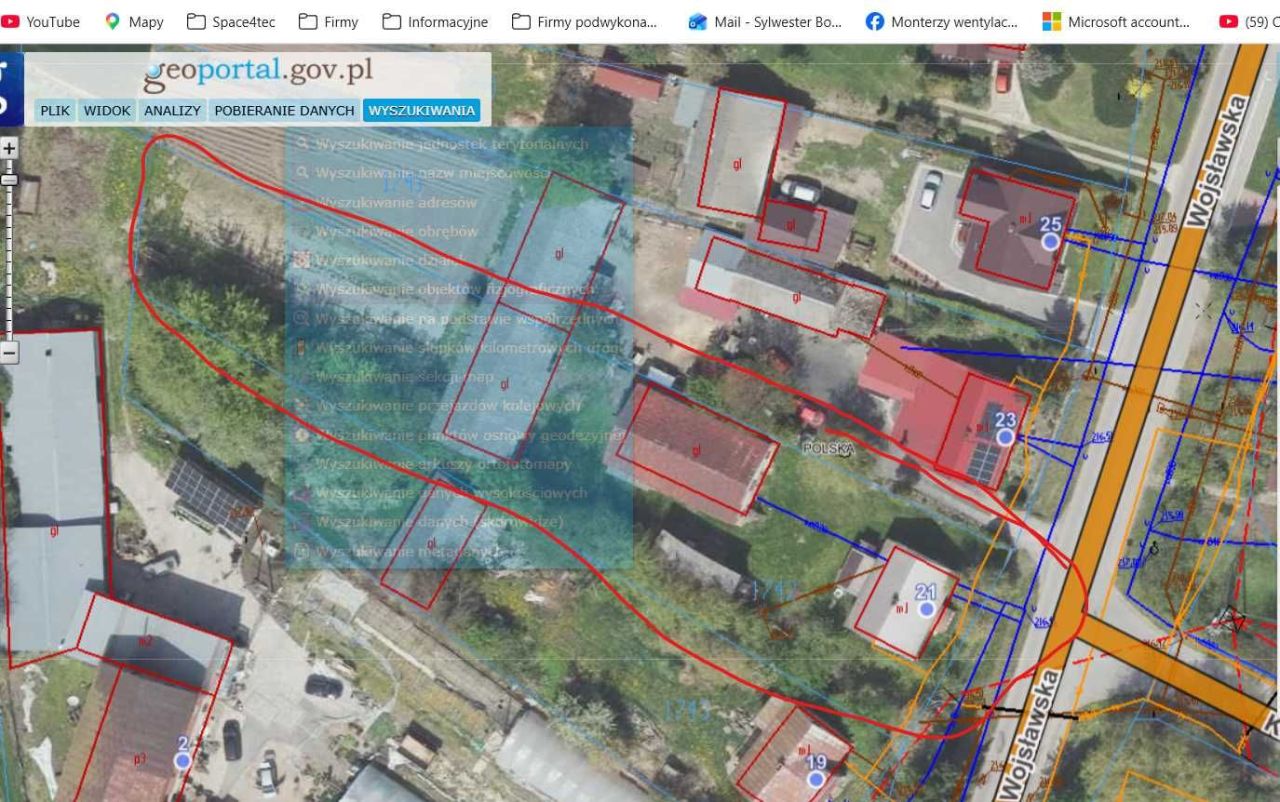Viewport: 1280px width, 802px height.
Task: Open the Firmy bookmarks folder
Action: (x=329, y=21)
